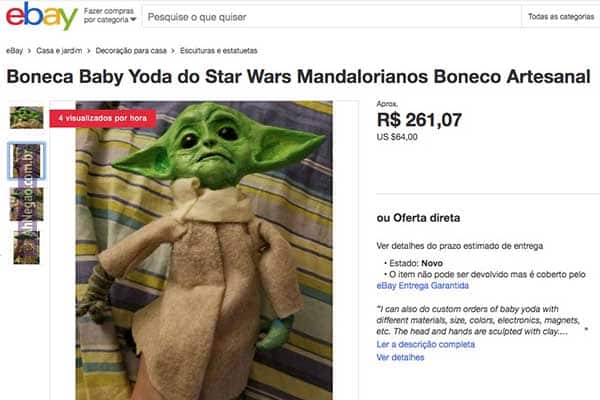
Task: Go to the eBay breadcrumb link
Action: pyautogui.click(x=14, y=51)
